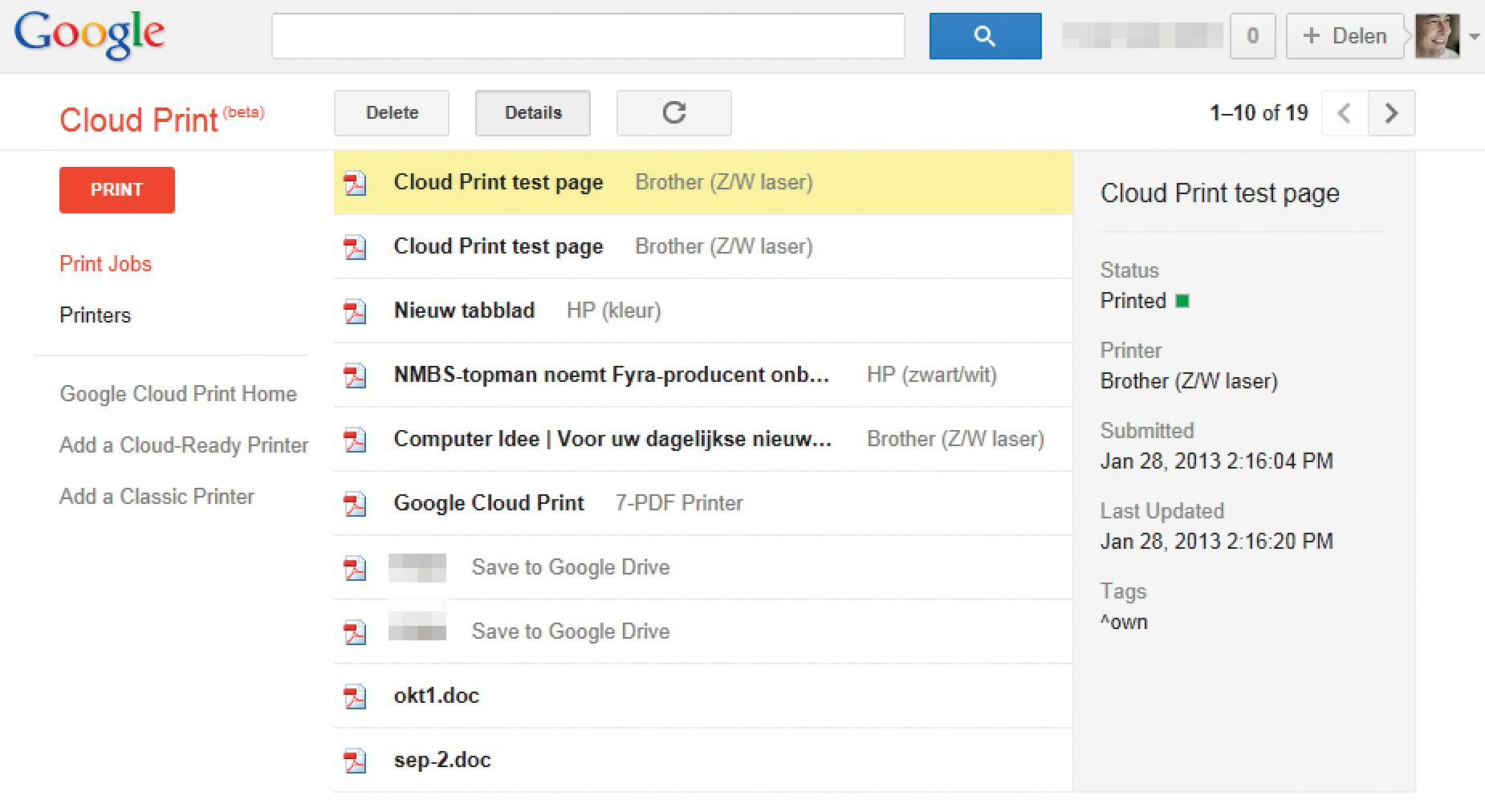Click the refresh print jobs icon
The width and height of the screenshot is (1485, 812).
673,113
